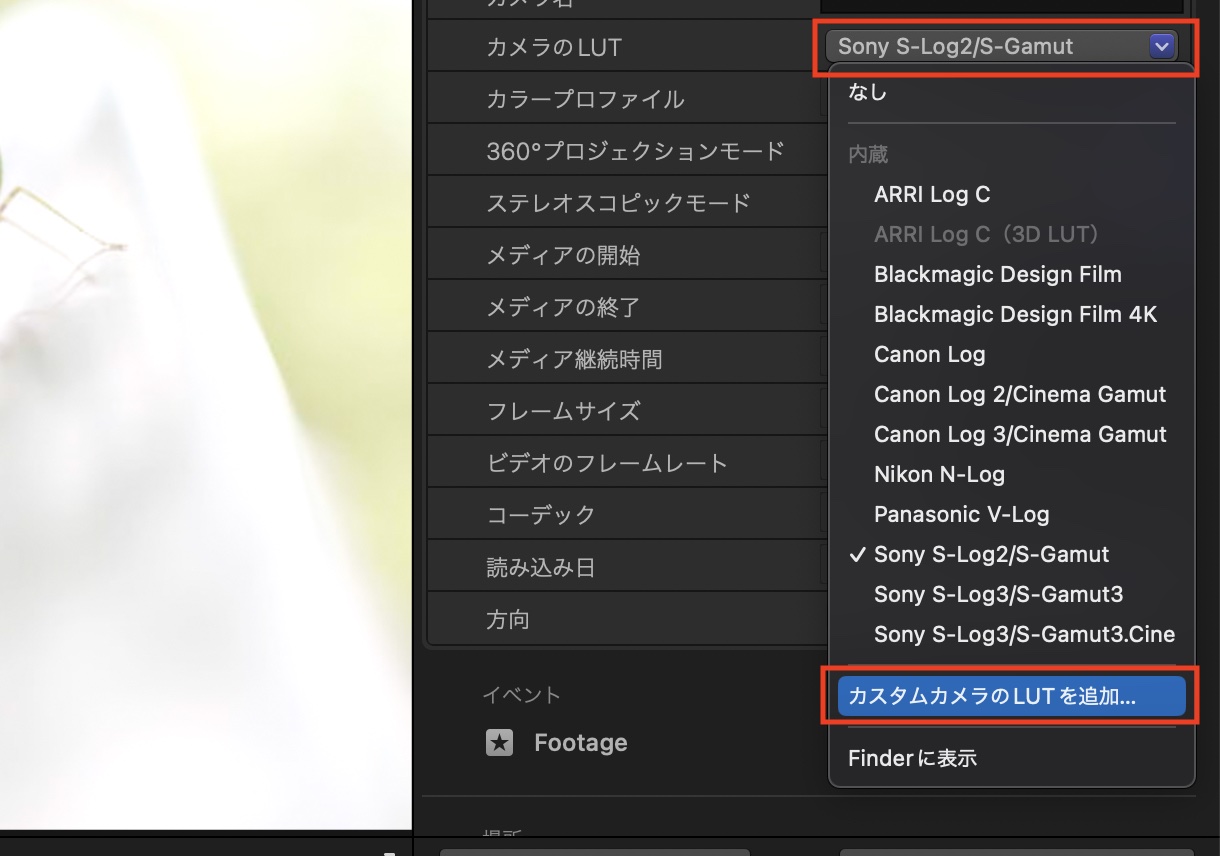Select Canon Log option

click(930, 354)
